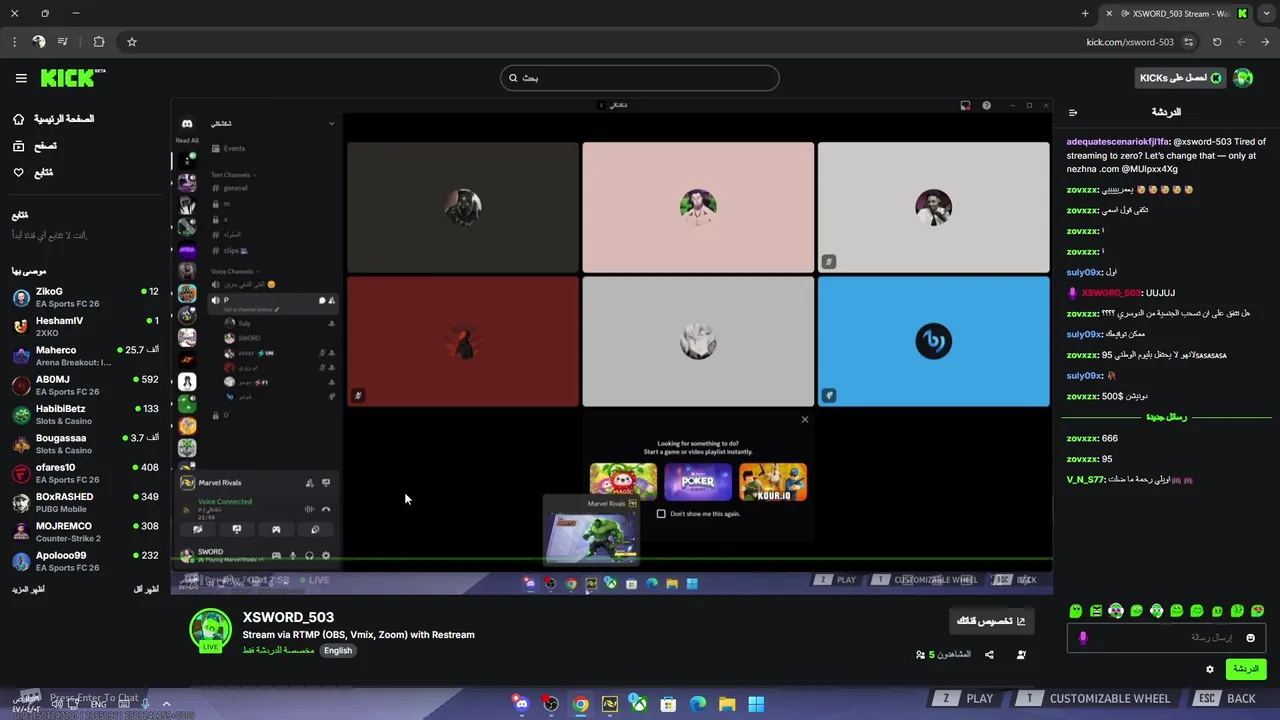Click Show less under recommended channels

coord(146,589)
